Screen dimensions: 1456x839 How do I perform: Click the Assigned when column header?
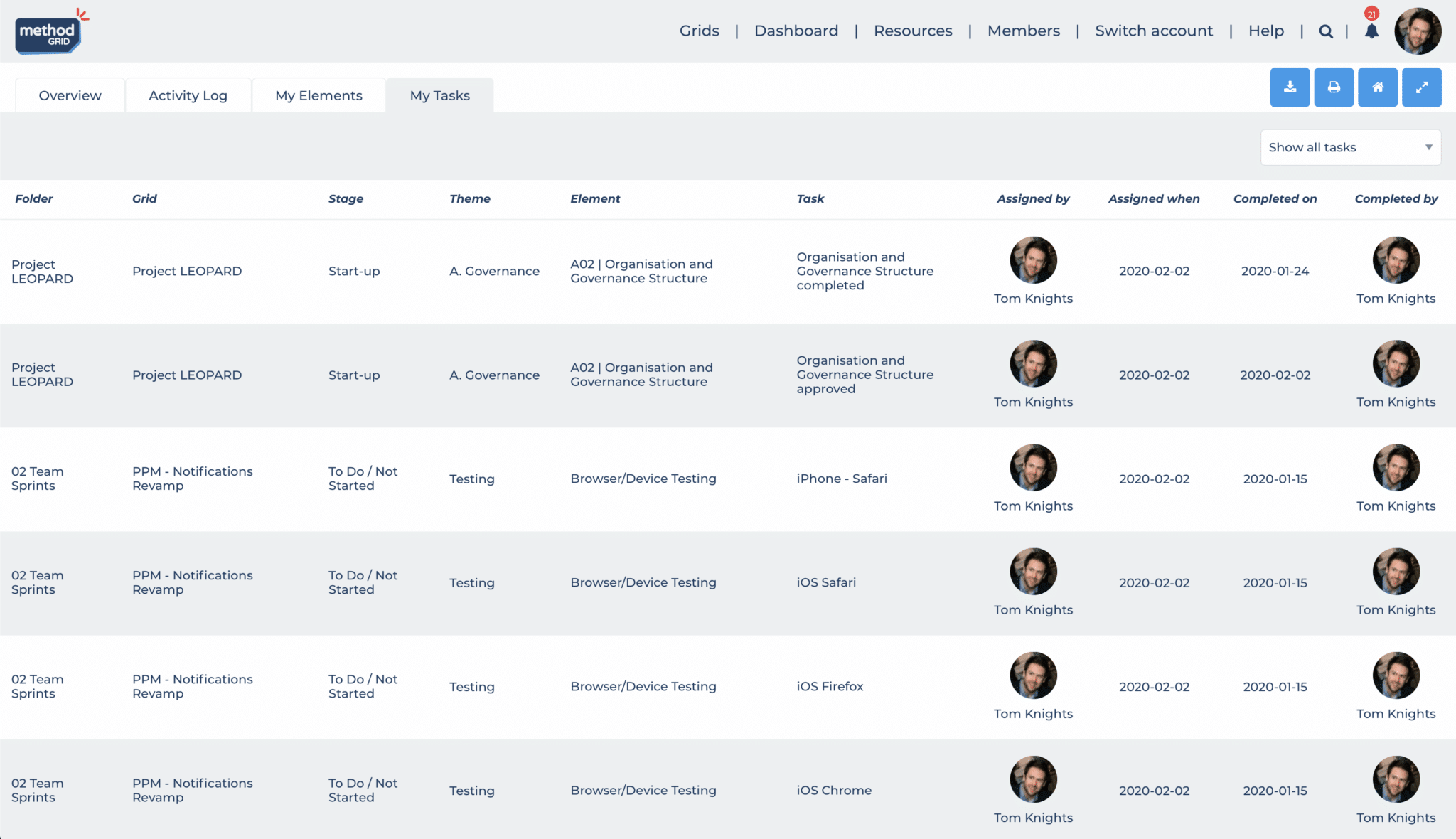[1154, 198]
